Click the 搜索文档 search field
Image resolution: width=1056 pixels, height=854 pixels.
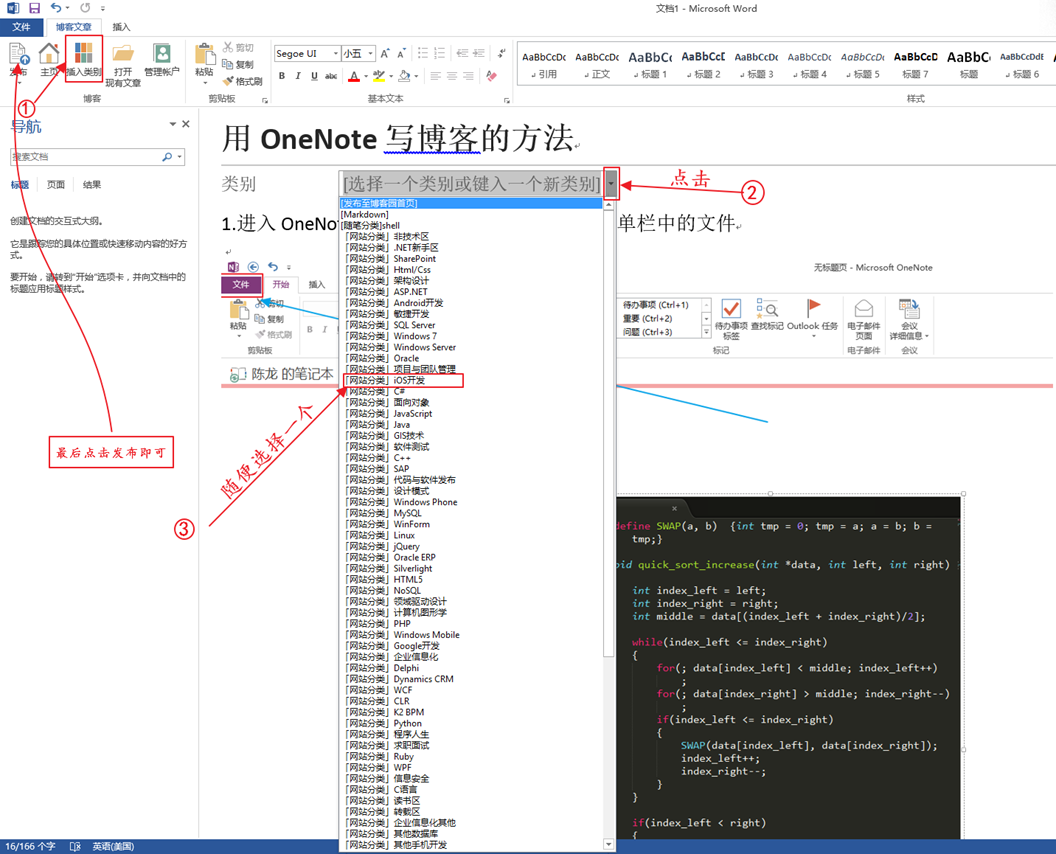pyautogui.click(x=86, y=157)
